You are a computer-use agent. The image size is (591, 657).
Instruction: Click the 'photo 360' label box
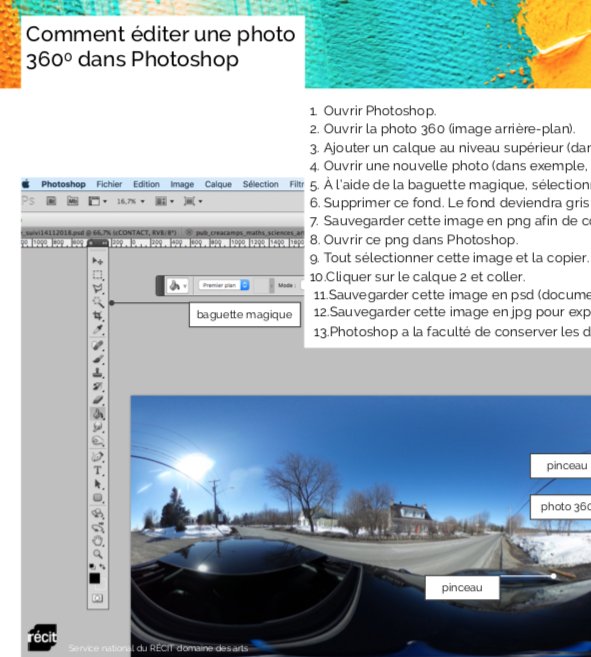click(561, 507)
